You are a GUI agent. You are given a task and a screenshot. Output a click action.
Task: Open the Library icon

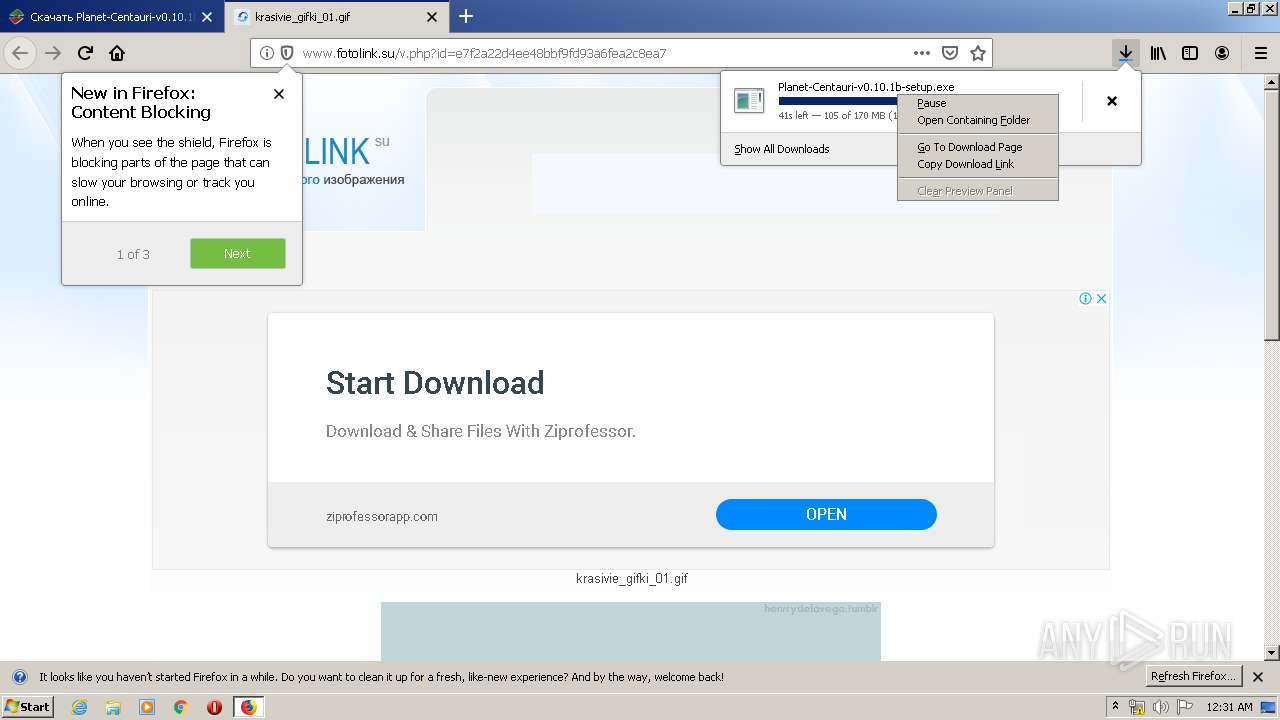click(1158, 53)
